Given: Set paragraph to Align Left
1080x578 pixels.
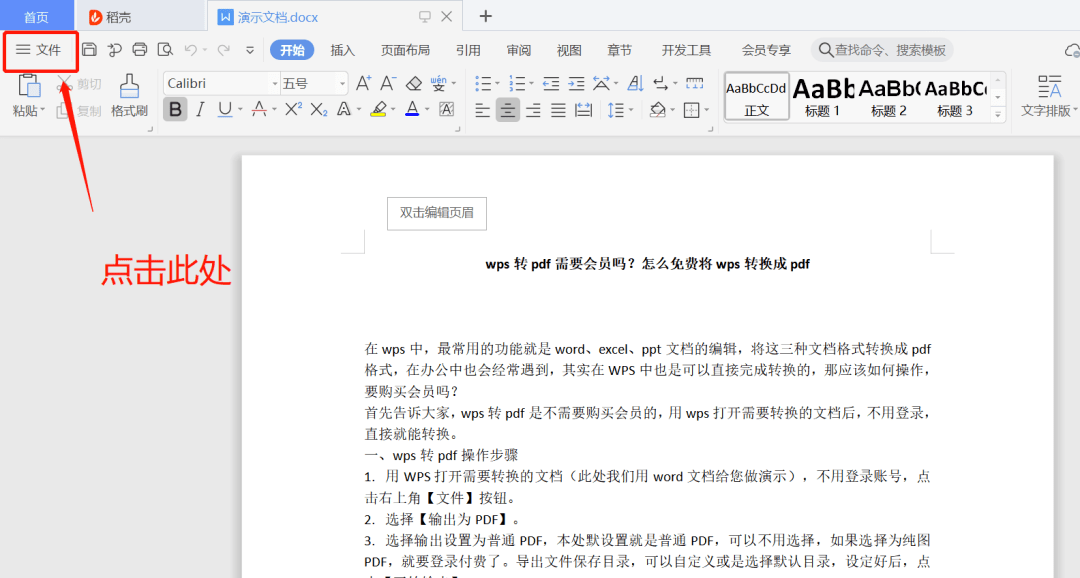Looking at the screenshot, I should click(482, 110).
